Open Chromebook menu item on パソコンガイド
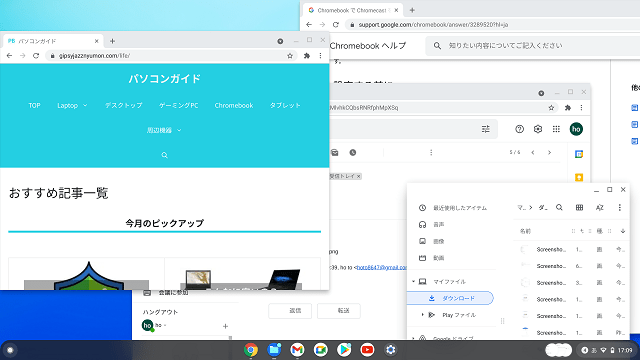The image size is (640, 360). (x=234, y=105)
